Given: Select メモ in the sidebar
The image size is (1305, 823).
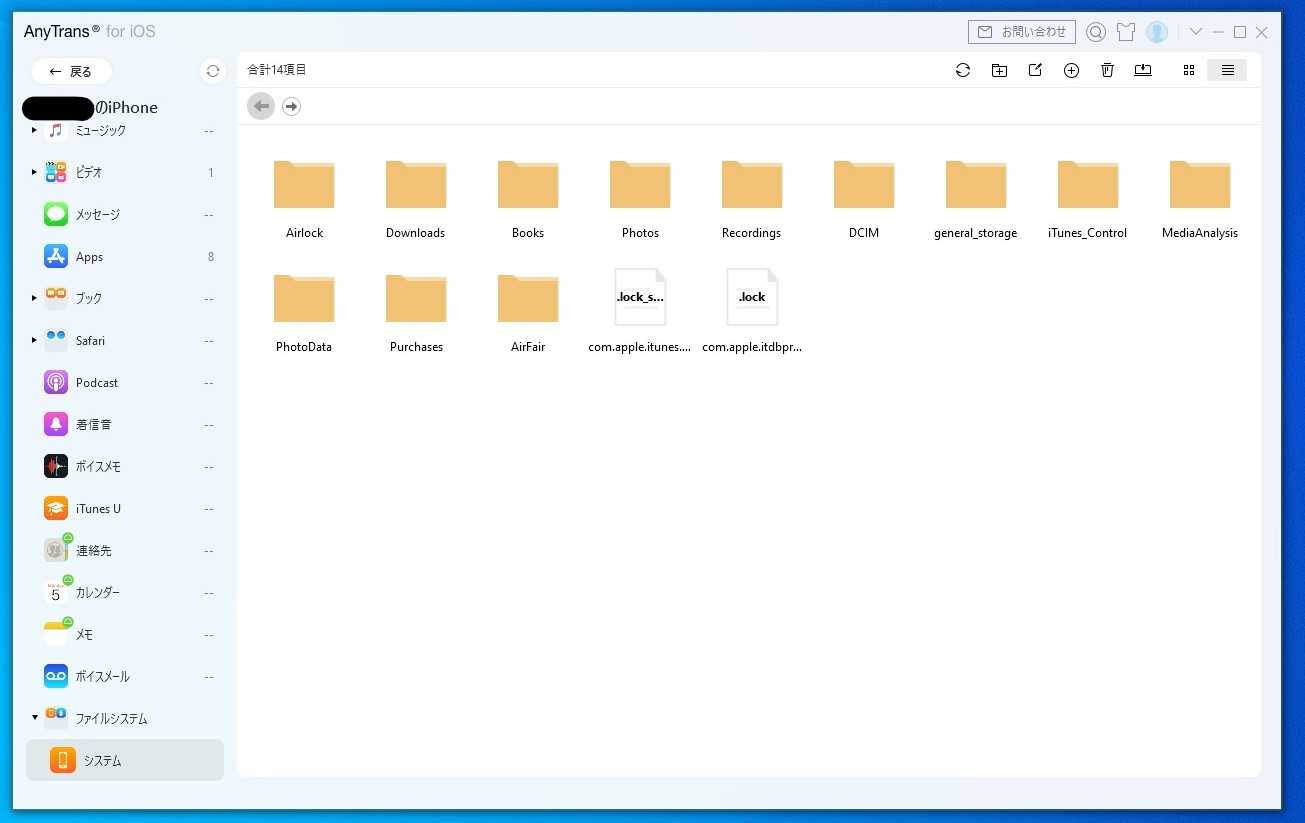Looking at the screenshot, I should pos(125,634).
